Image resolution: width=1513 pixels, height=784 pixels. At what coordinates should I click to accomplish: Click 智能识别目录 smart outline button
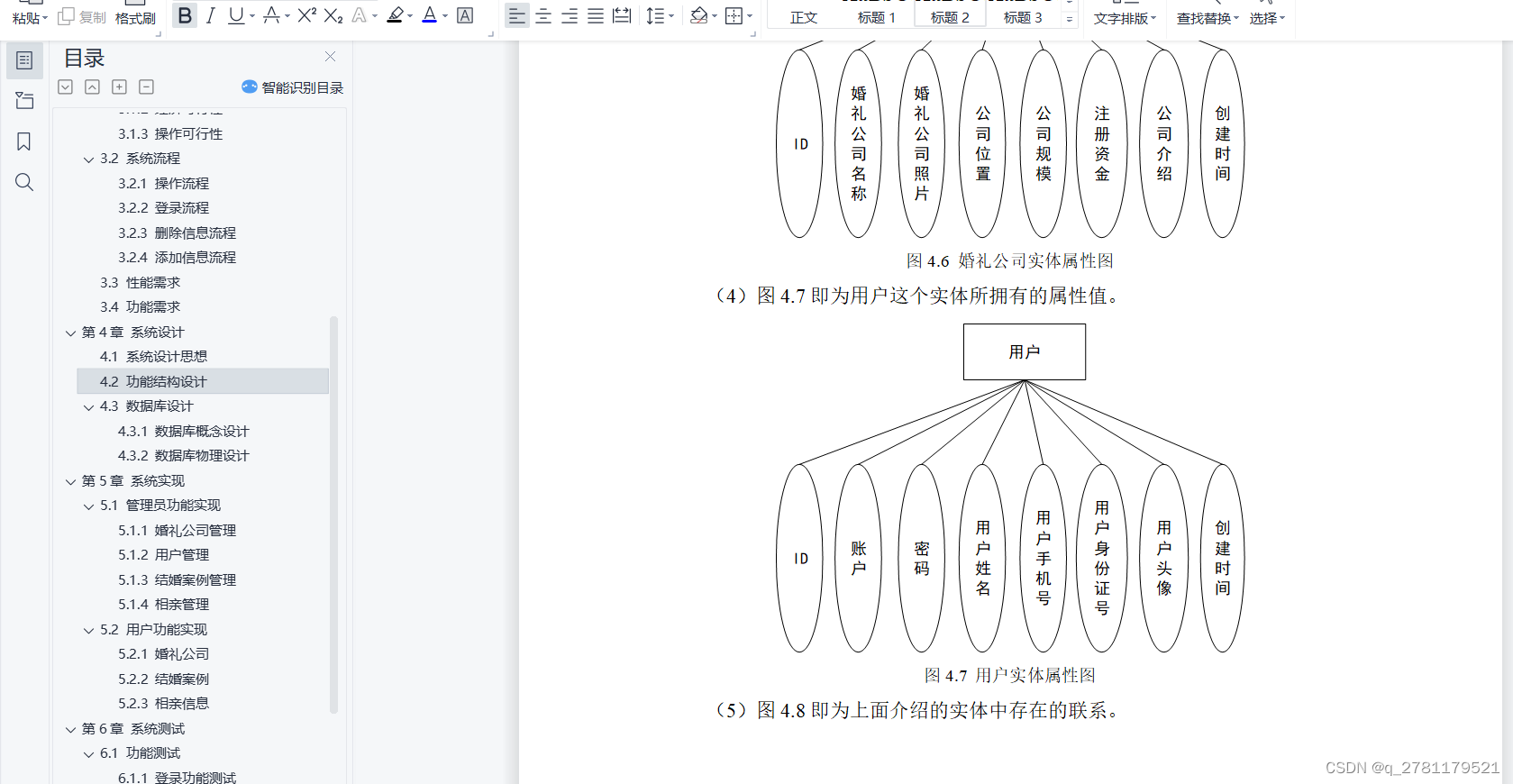point(292,87)
